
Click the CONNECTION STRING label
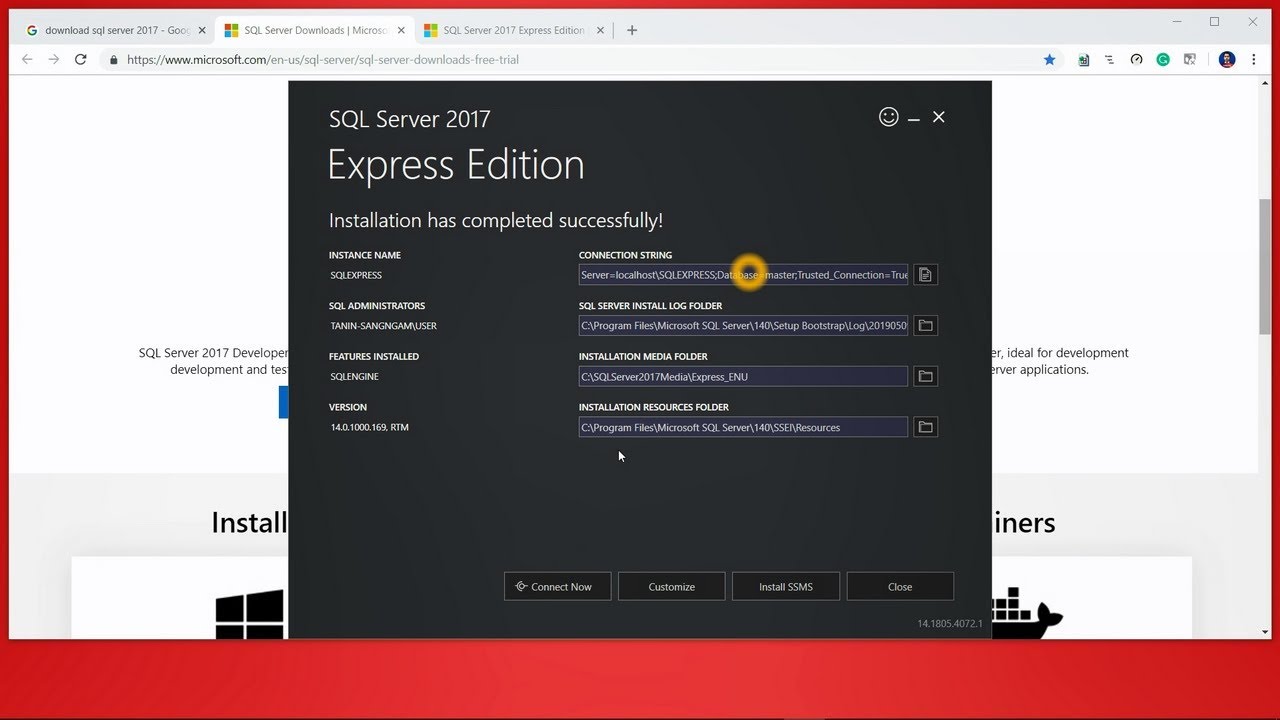(625, 255)
